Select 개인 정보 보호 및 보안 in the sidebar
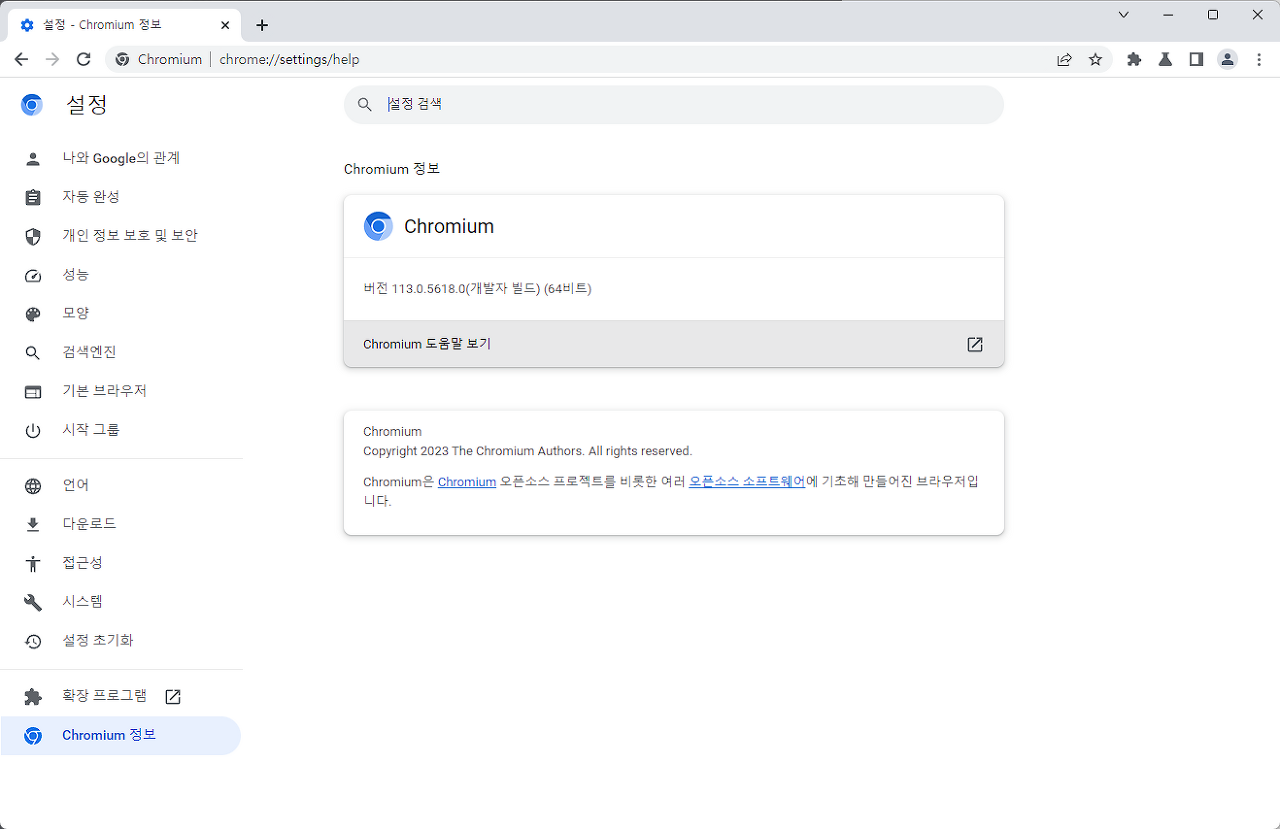Image resolution: width=1280 pixels, height=829 pixels. tap(121, 236)
